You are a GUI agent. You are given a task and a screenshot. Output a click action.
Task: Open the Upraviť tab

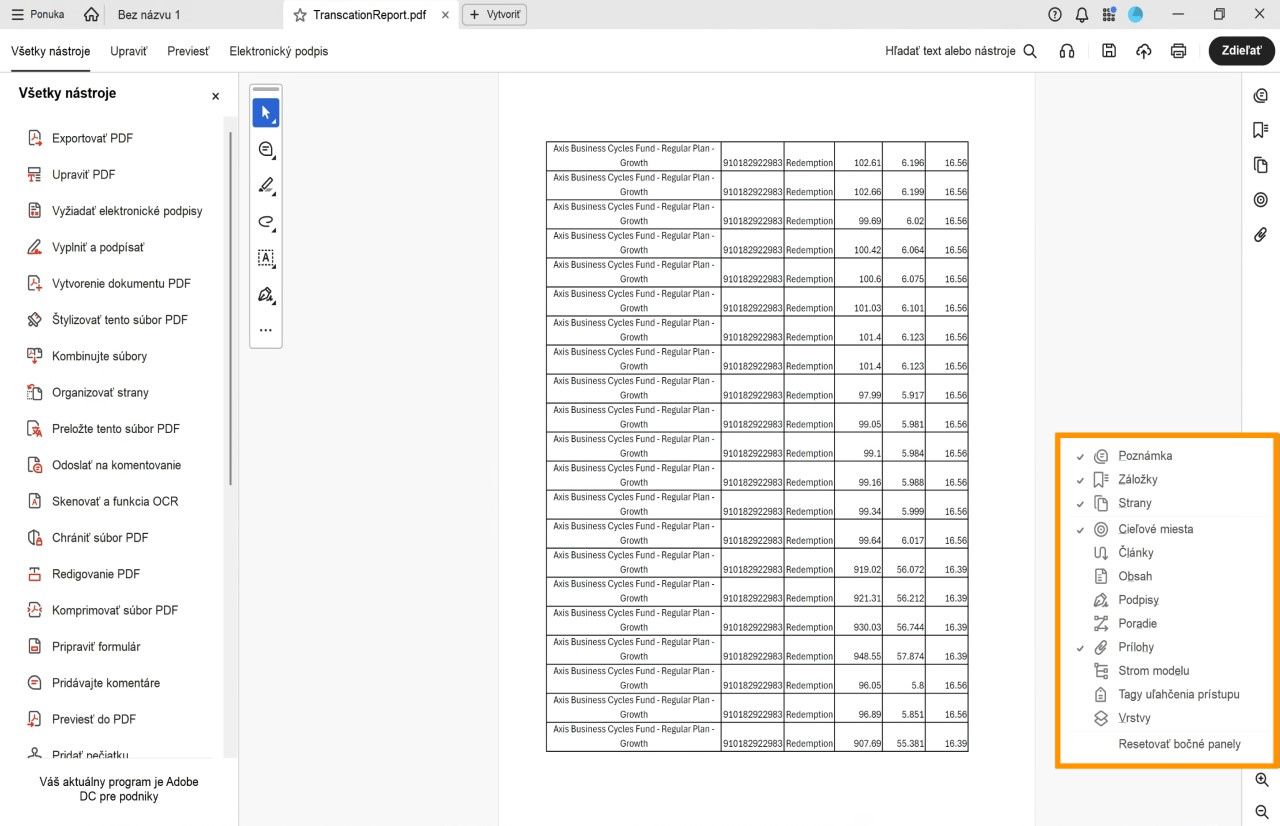click(x=129, y=51)
